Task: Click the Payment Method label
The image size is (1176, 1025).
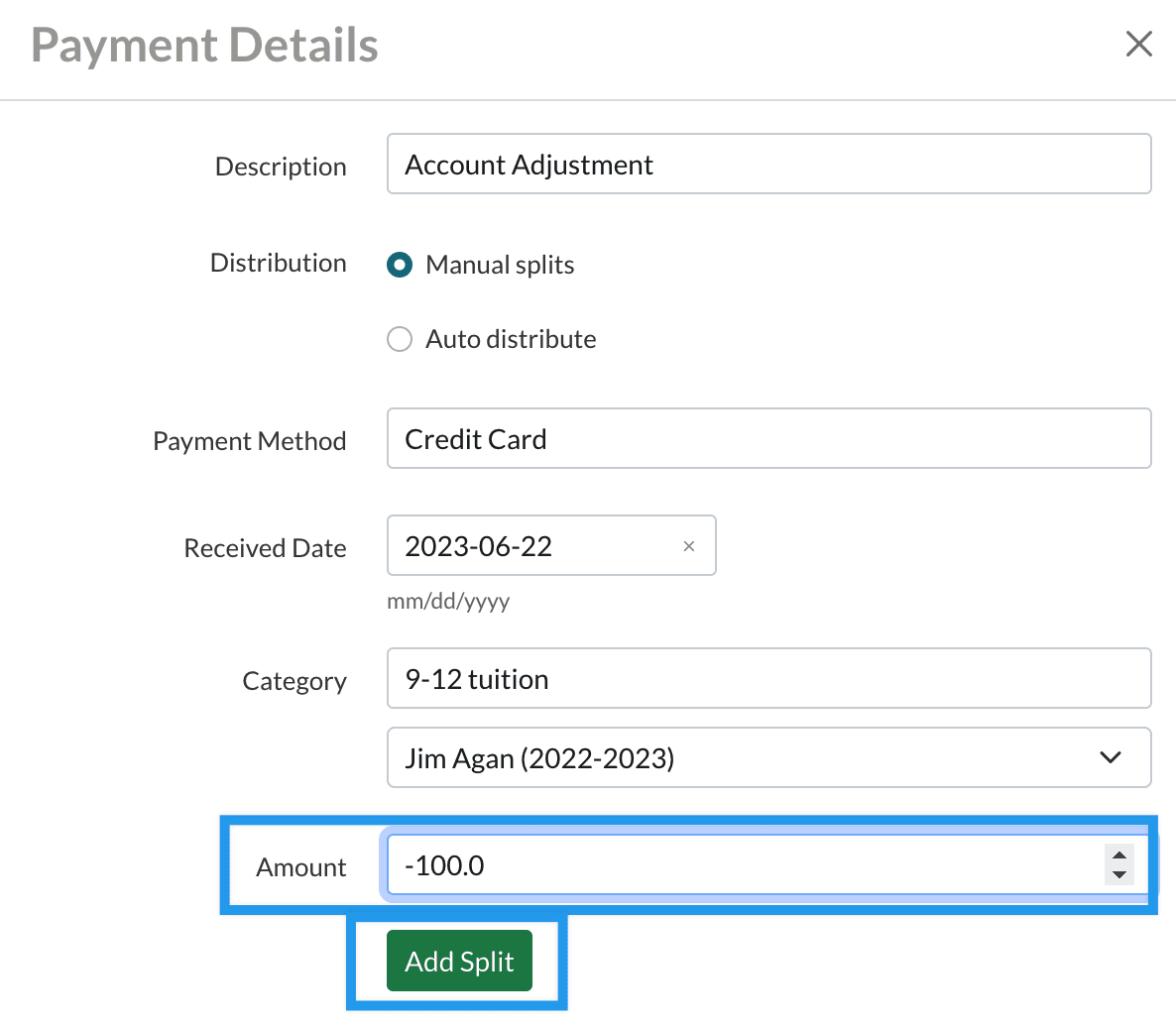Action: coord(249,441)
